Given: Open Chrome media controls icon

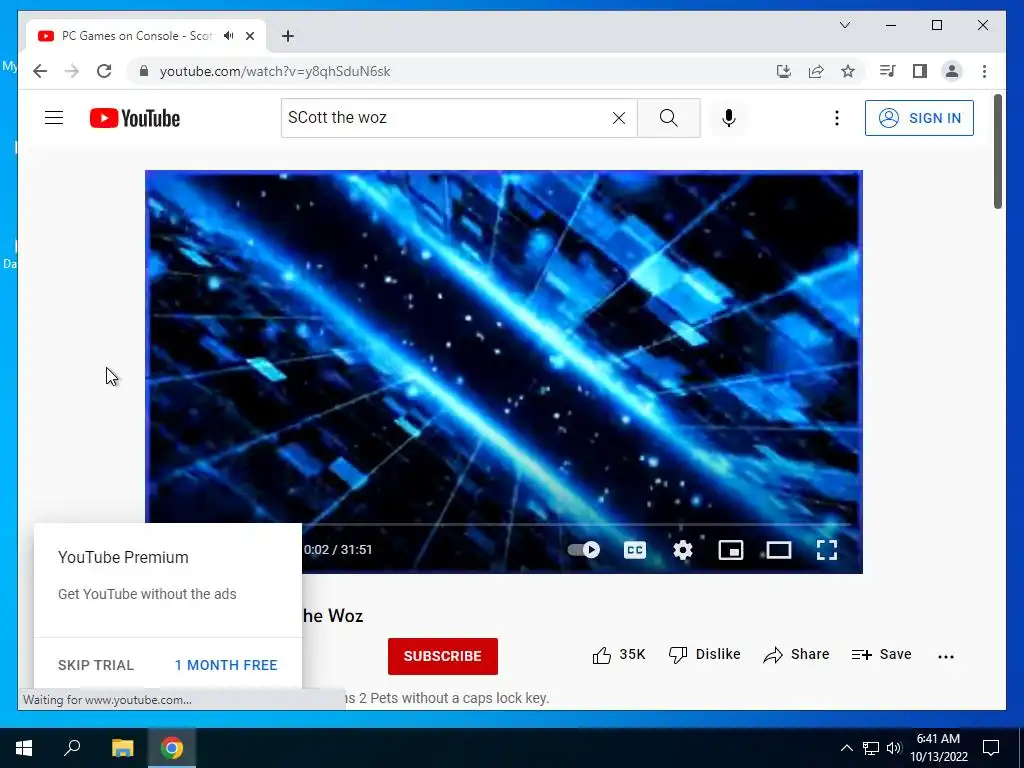Looking at the screenshot, I should [x=888, y=71].
